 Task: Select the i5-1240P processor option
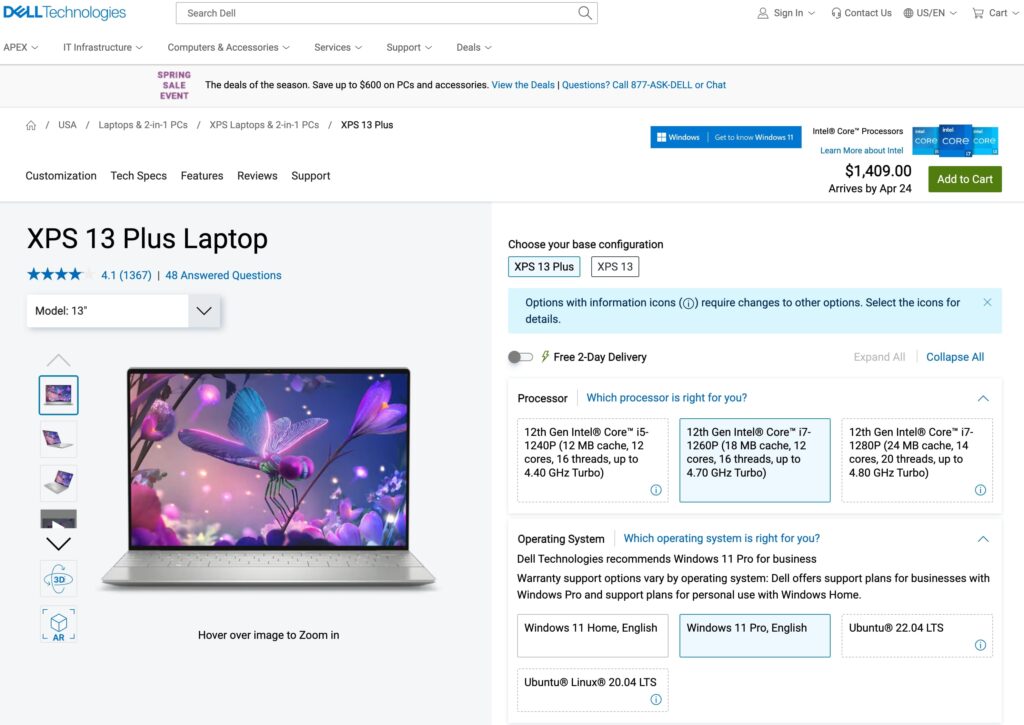tap(592, 460)
